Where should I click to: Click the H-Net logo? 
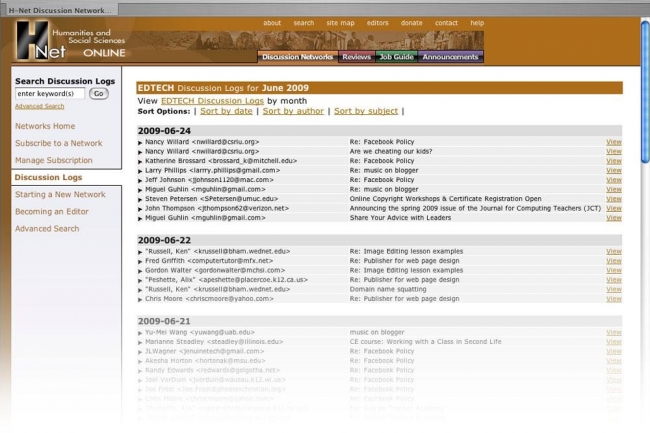coord(41,40)
